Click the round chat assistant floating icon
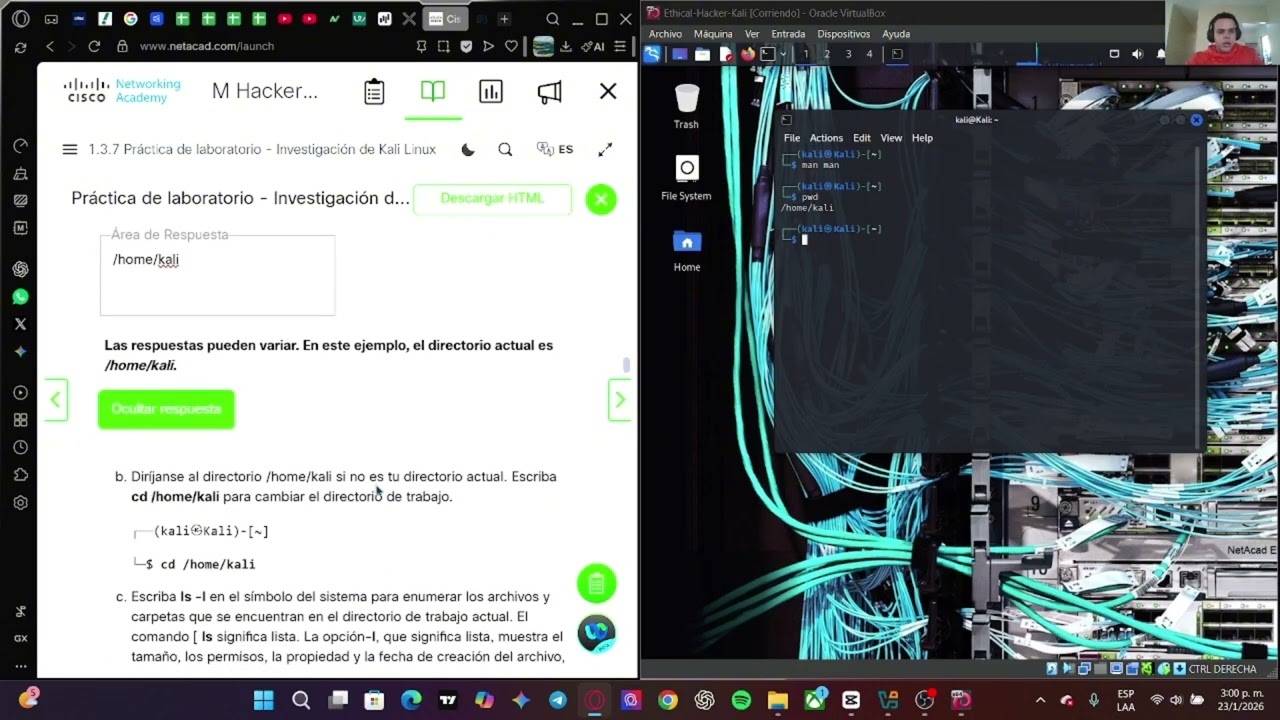The image size is (1280, 720). tap(597, 633)
